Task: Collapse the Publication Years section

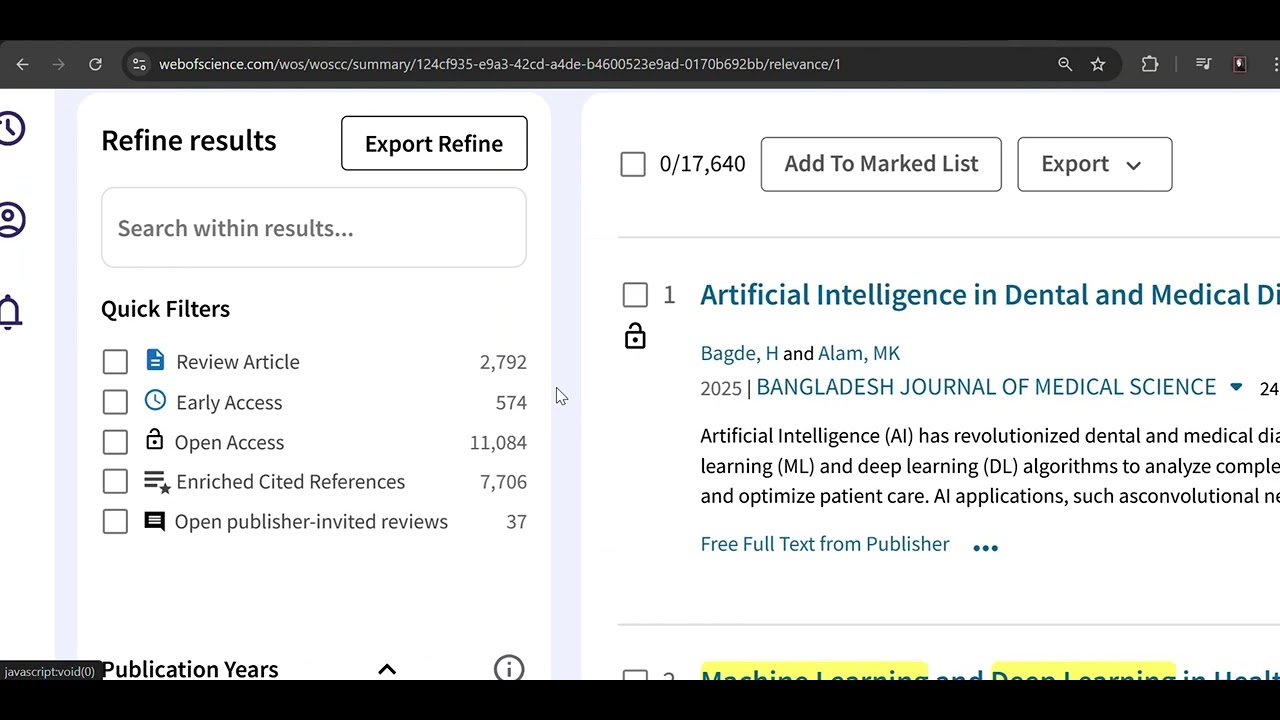Action: tap(387, 669)
